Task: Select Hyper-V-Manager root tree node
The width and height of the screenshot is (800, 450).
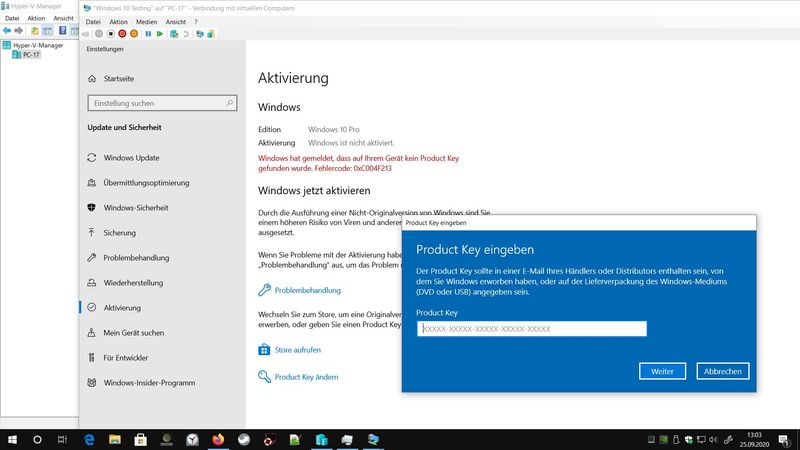Action: pos(38,45)
